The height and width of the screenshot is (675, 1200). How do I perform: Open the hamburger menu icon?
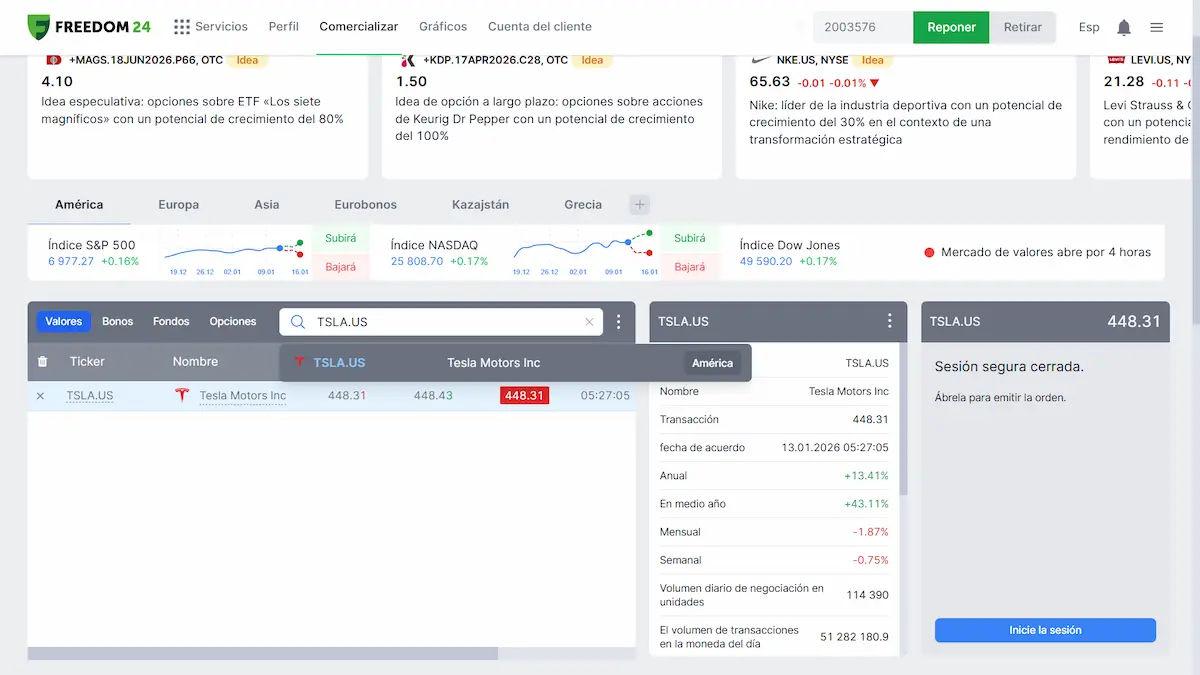point(1156,27)
